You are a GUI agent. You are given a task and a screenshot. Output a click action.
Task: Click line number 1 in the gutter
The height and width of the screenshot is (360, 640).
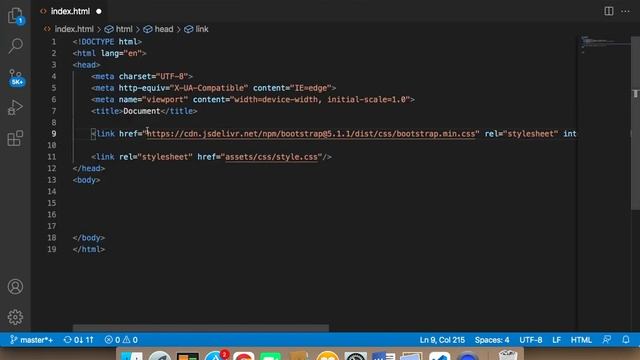pyautogui.click(x=53, y=42)
